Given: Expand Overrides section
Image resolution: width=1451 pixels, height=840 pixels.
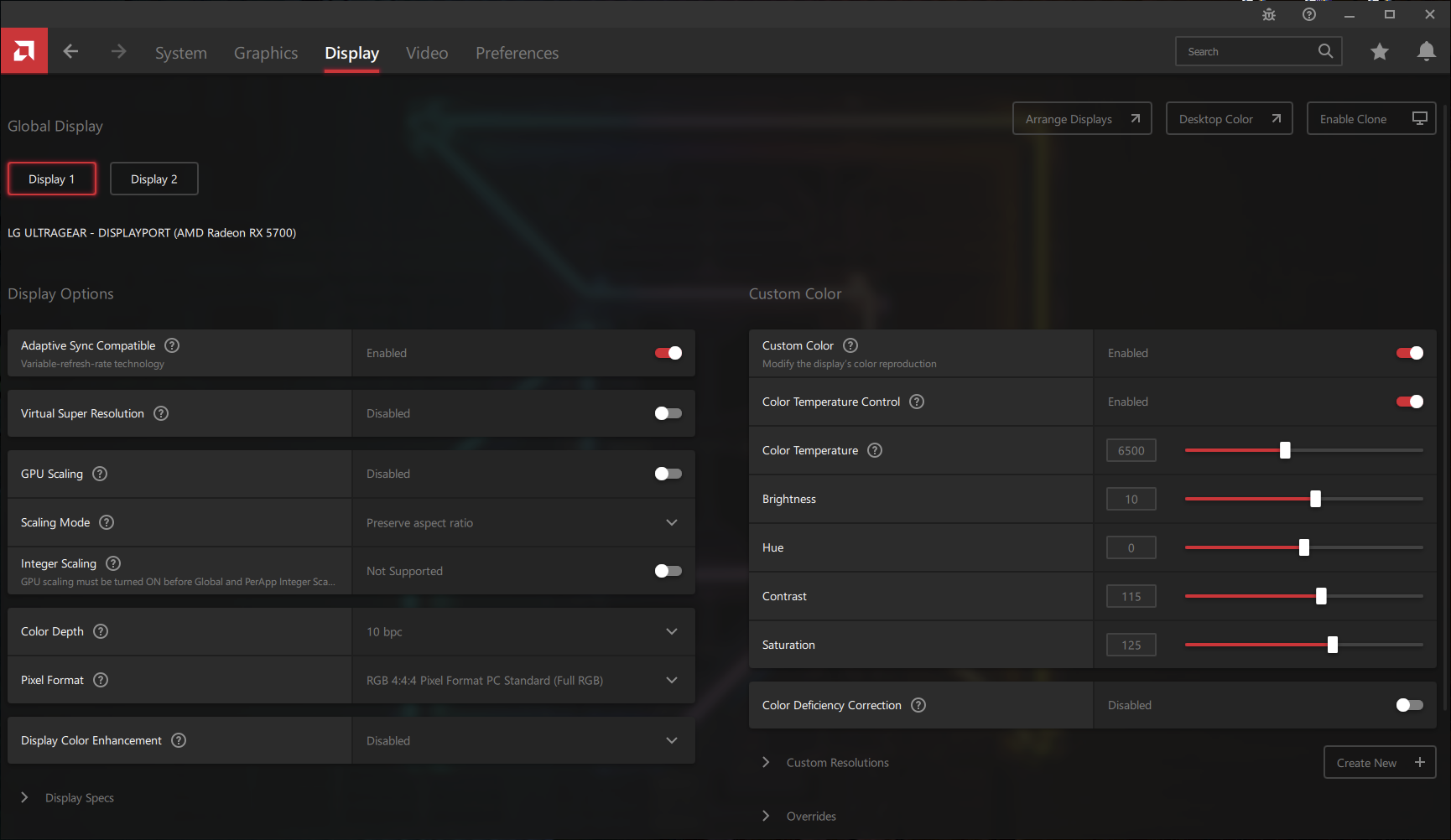Looking at the screenshot, I should [766, 816].
